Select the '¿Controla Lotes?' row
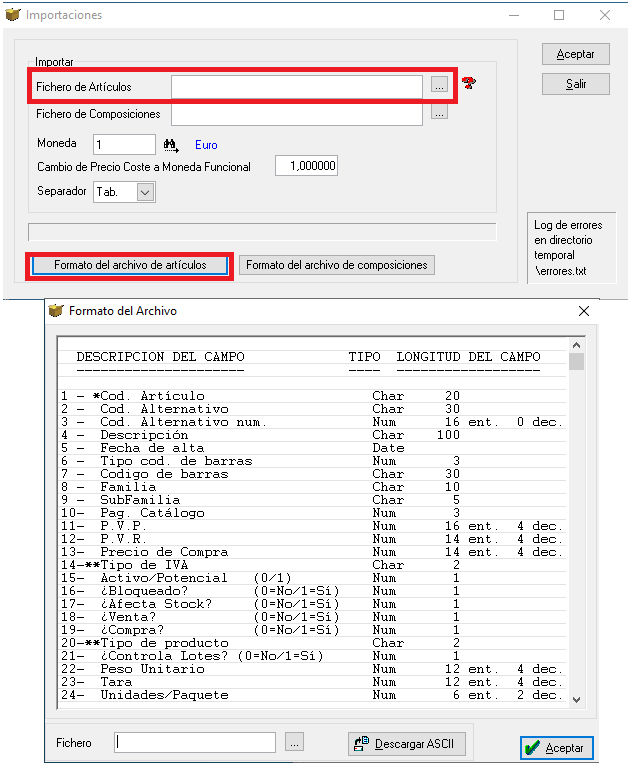 click(312, 656)
